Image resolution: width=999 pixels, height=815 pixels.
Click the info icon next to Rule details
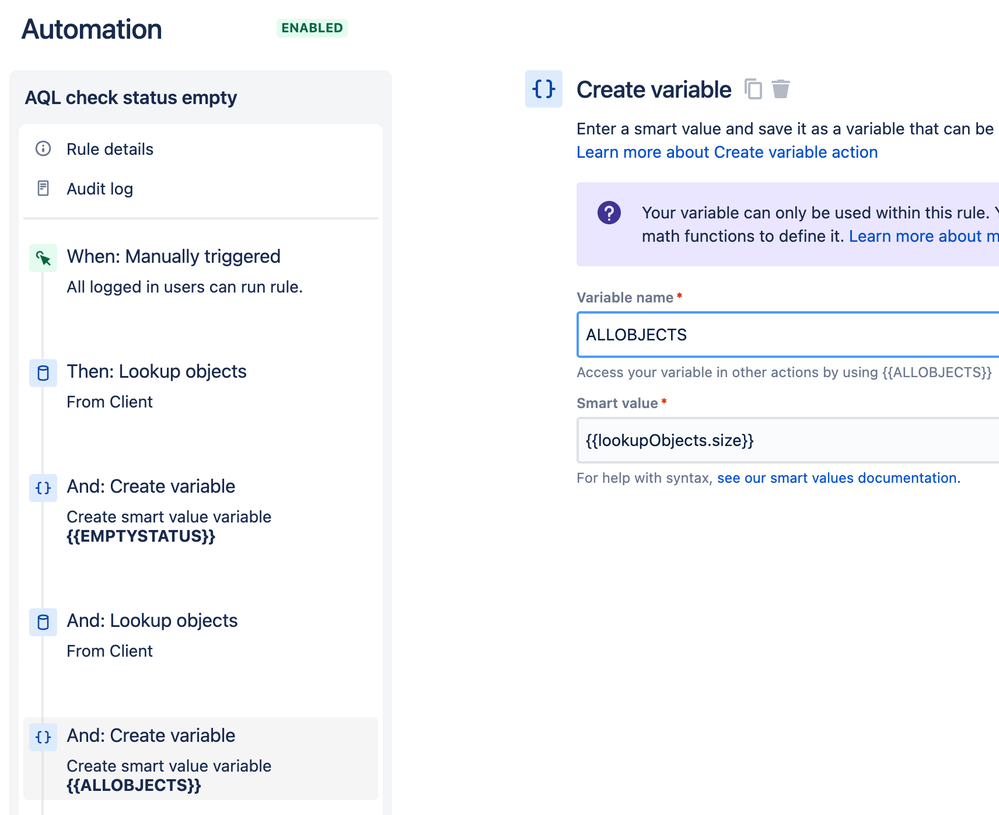41,149
